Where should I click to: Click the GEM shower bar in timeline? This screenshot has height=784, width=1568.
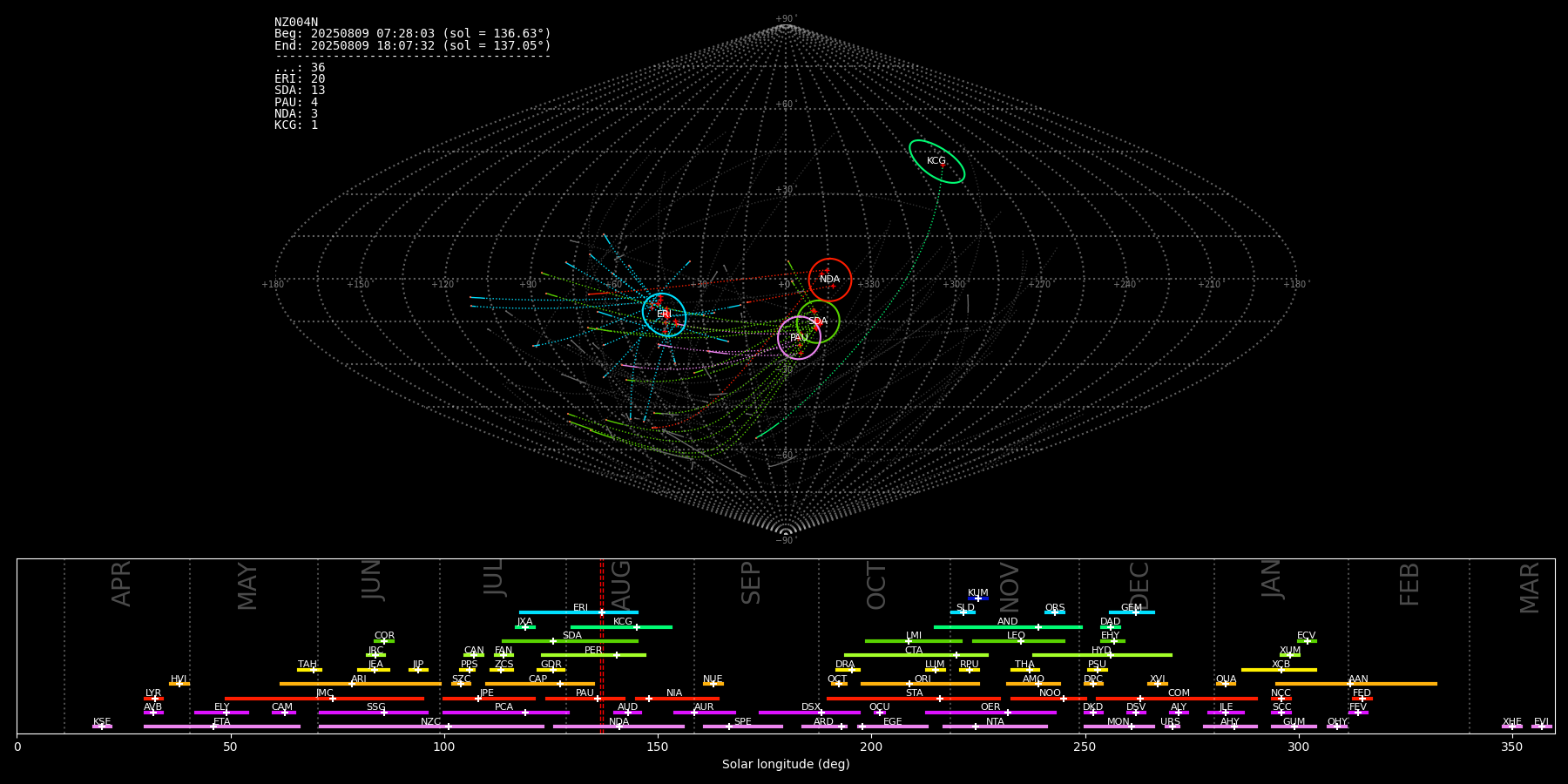pyautogui.click(x=1132, y=612)
